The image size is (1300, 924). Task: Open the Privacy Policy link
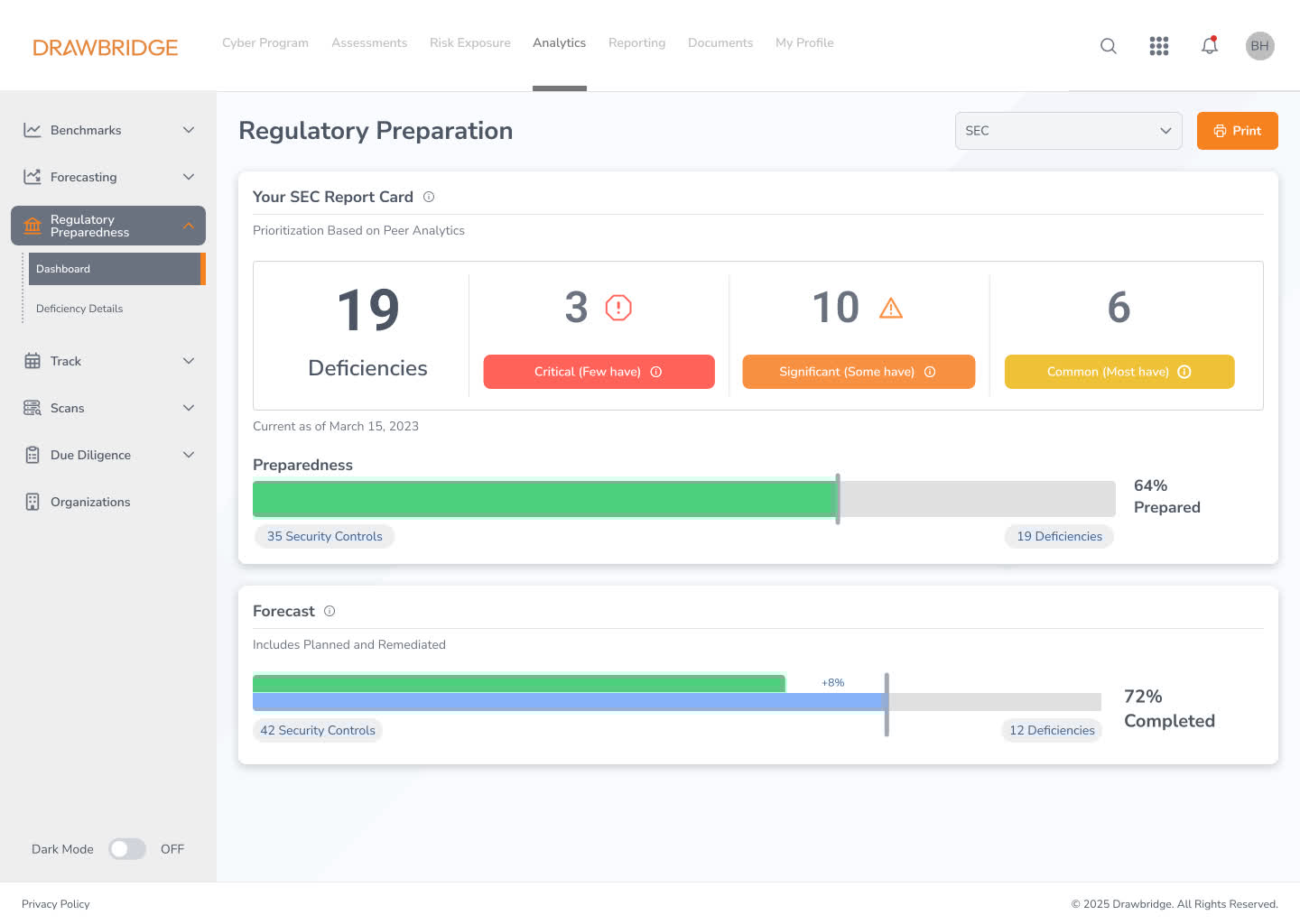click(56, 904)
